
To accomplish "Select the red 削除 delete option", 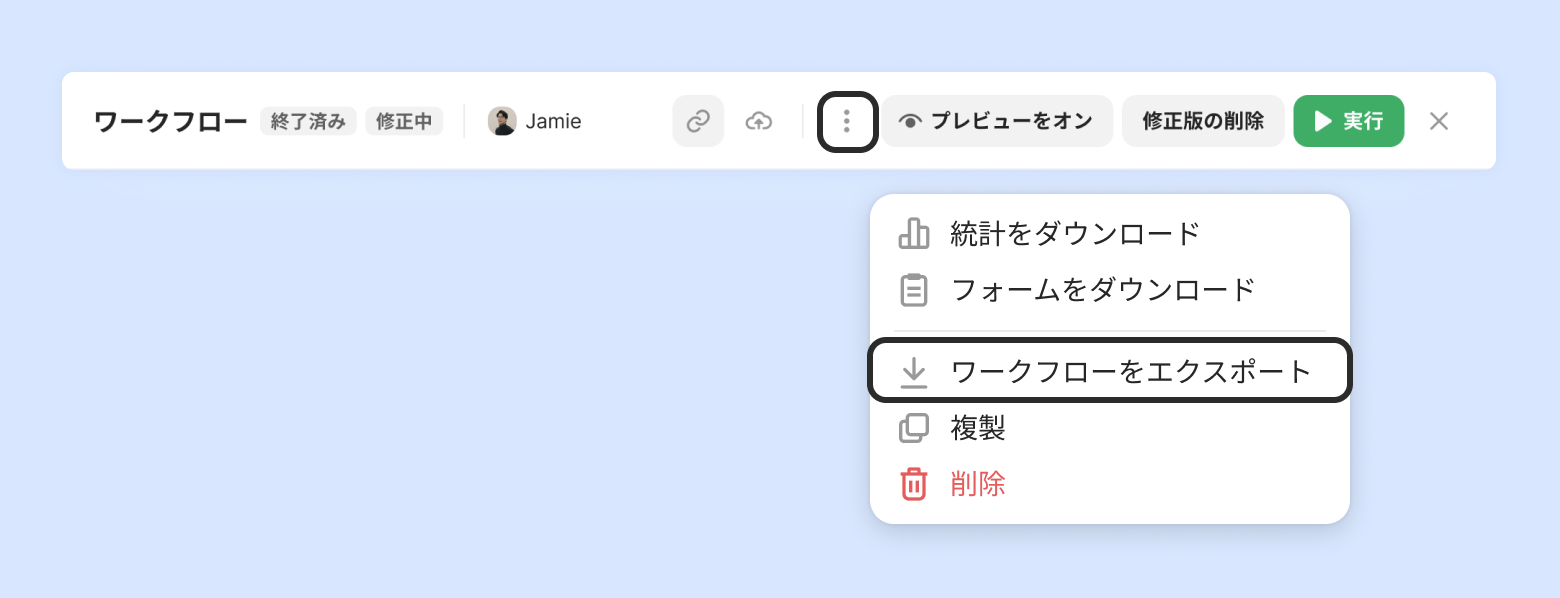I will tap(978, 484).
